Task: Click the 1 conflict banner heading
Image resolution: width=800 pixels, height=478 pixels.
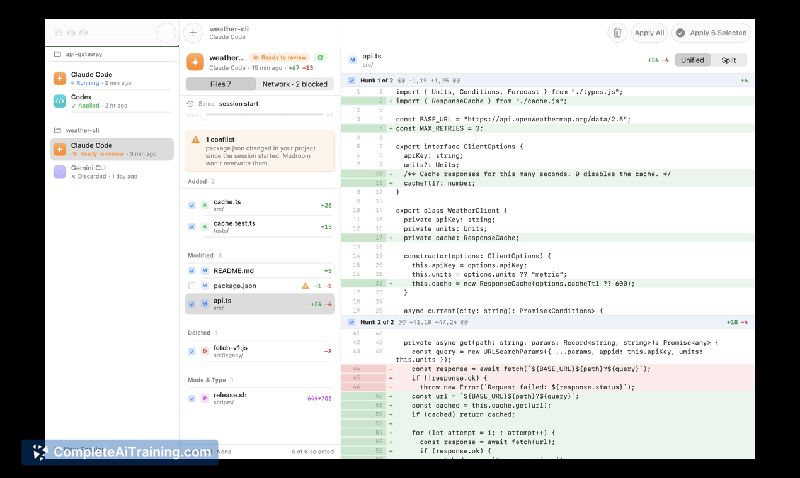Action: [220, 139]
